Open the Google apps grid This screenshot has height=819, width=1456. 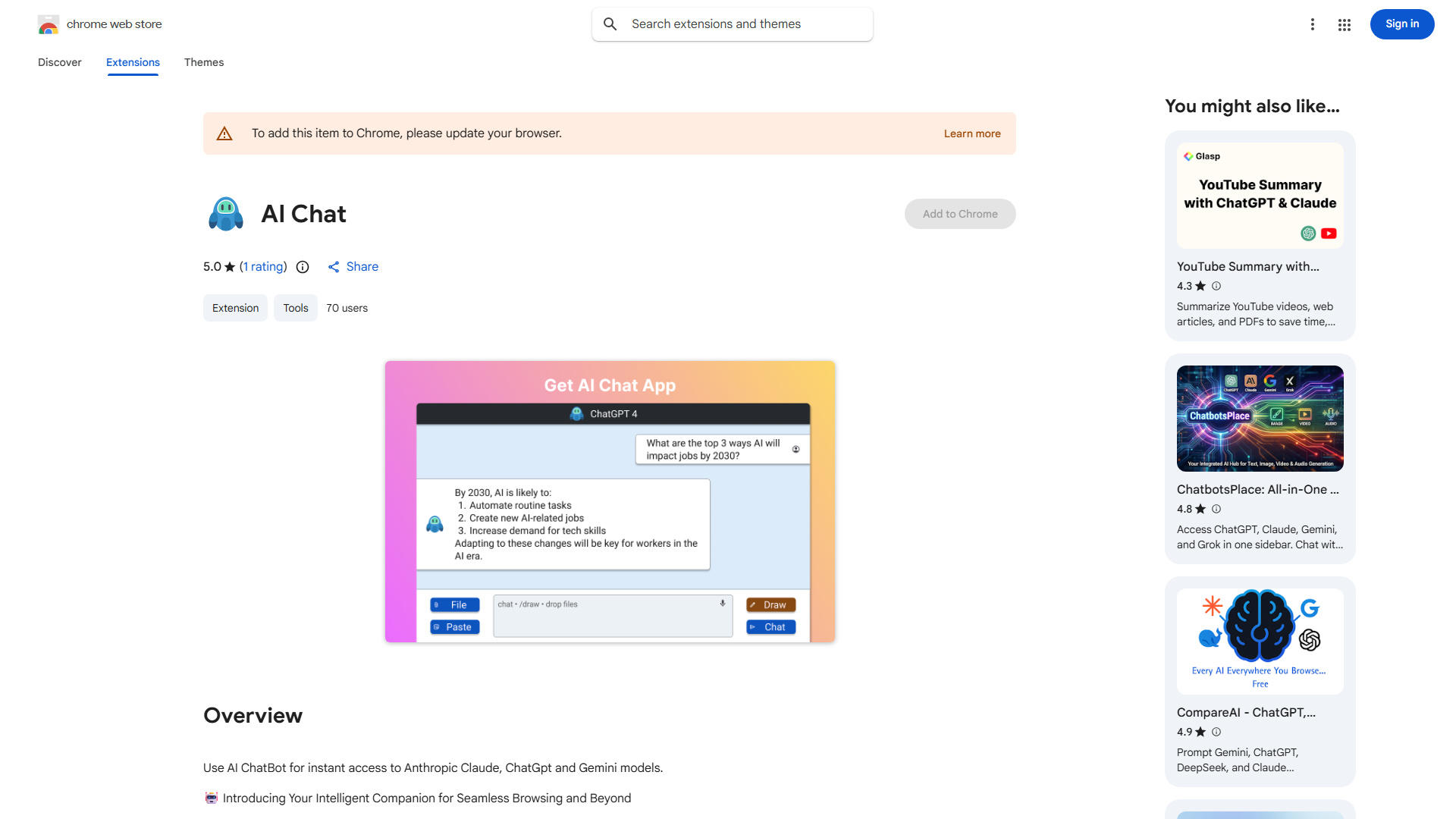click(x=1345, y=25)
